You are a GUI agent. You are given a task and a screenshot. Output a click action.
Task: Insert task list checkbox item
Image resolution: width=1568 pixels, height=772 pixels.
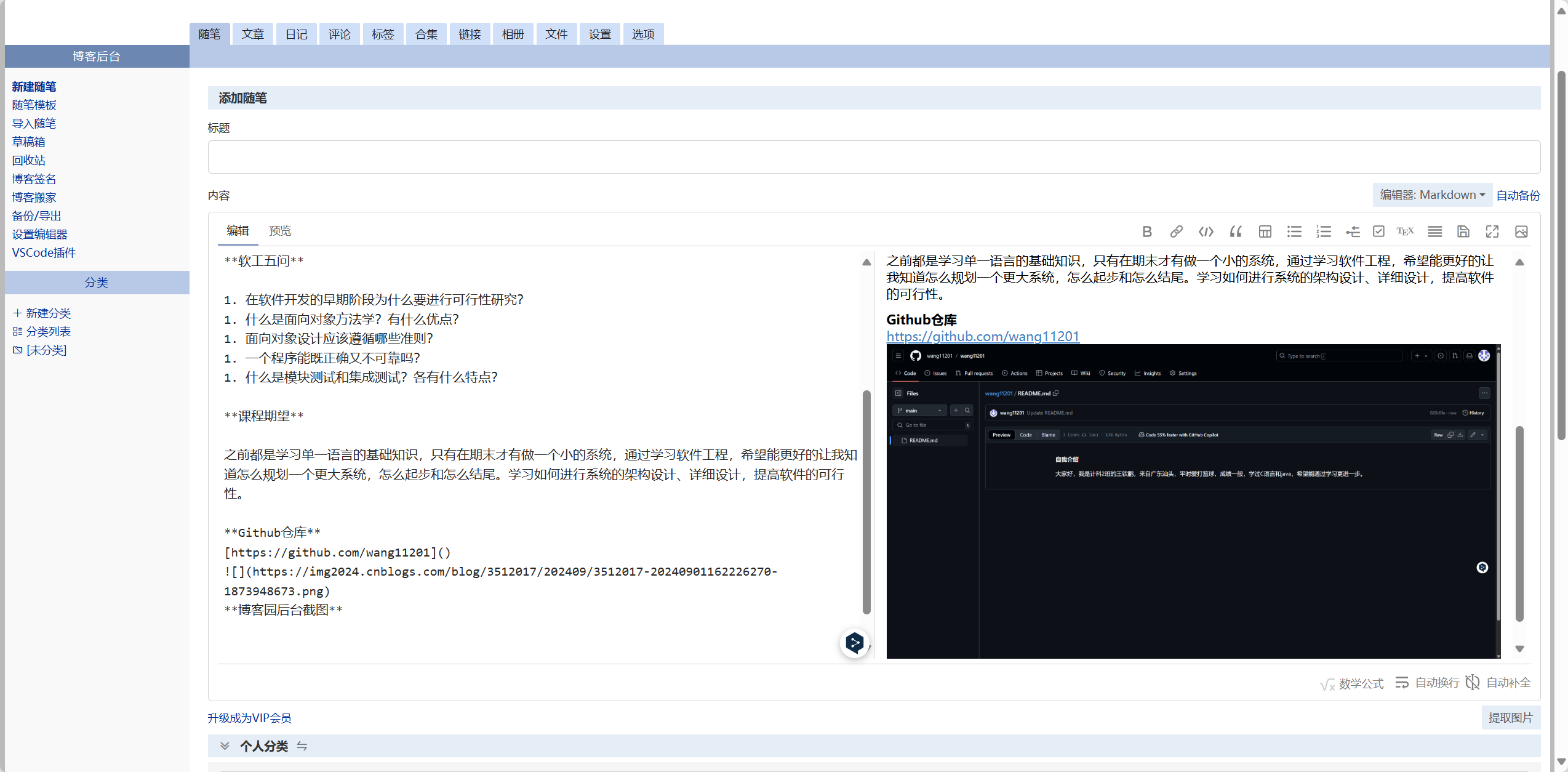pos(1378,231)
